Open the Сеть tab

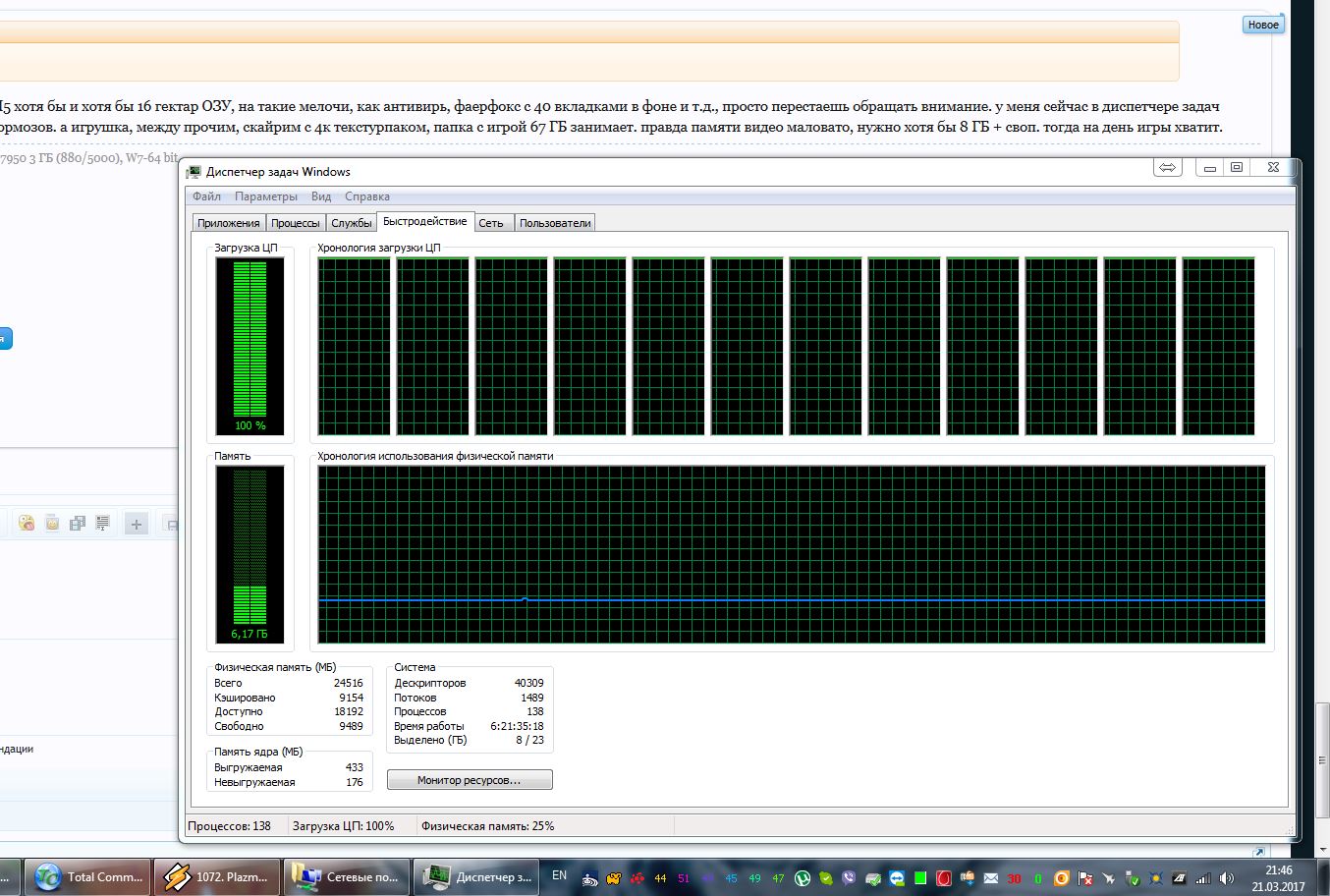pyautogui.click(x=491, y=223)
